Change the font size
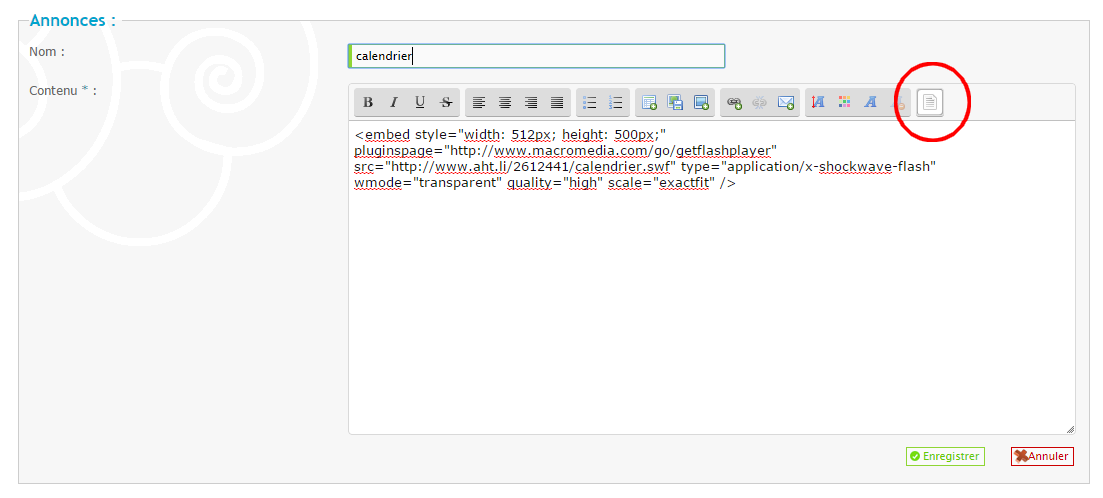Image resolution: width=1103 pixels, height=498 pixels. pos(818,103)
